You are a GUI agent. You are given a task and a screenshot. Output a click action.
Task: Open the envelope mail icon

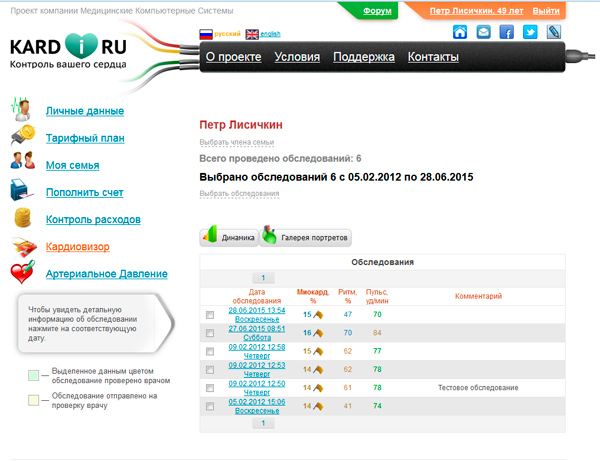(x=484, y=32)
